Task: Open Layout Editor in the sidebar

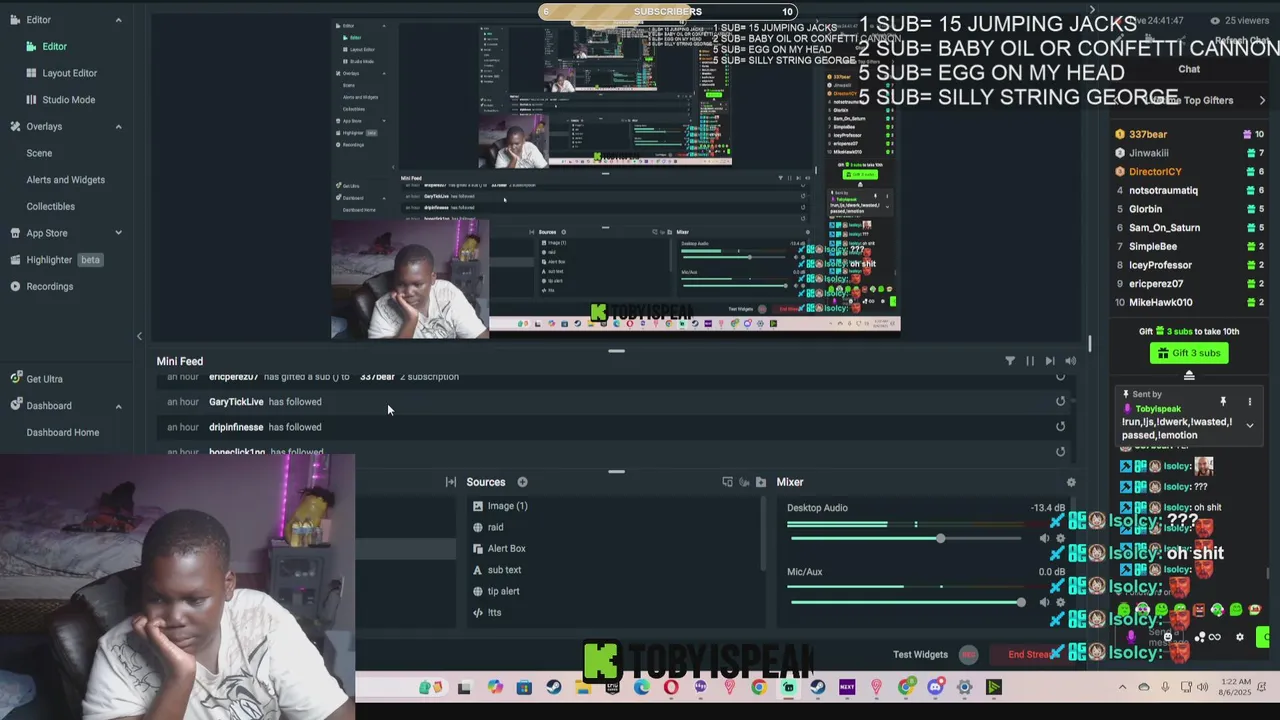Action: tap(69, 73)
